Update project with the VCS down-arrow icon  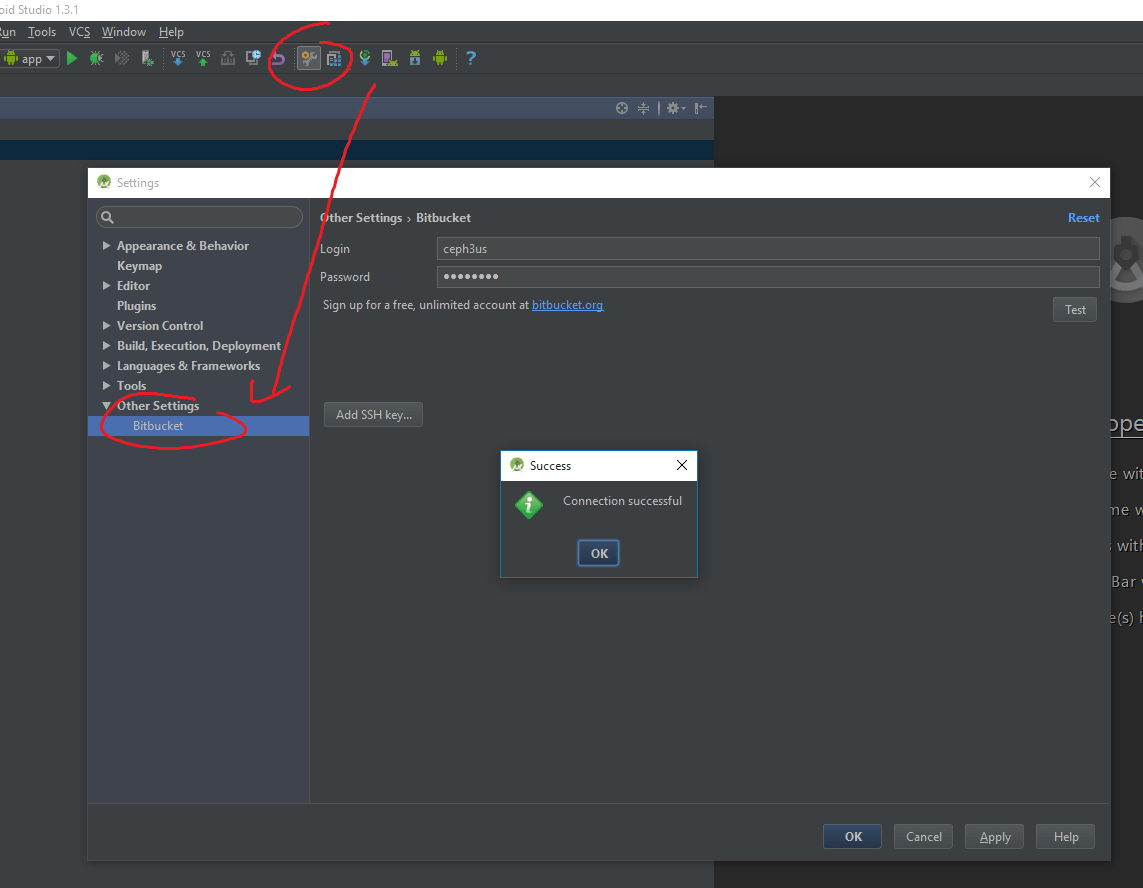point(177,57)
